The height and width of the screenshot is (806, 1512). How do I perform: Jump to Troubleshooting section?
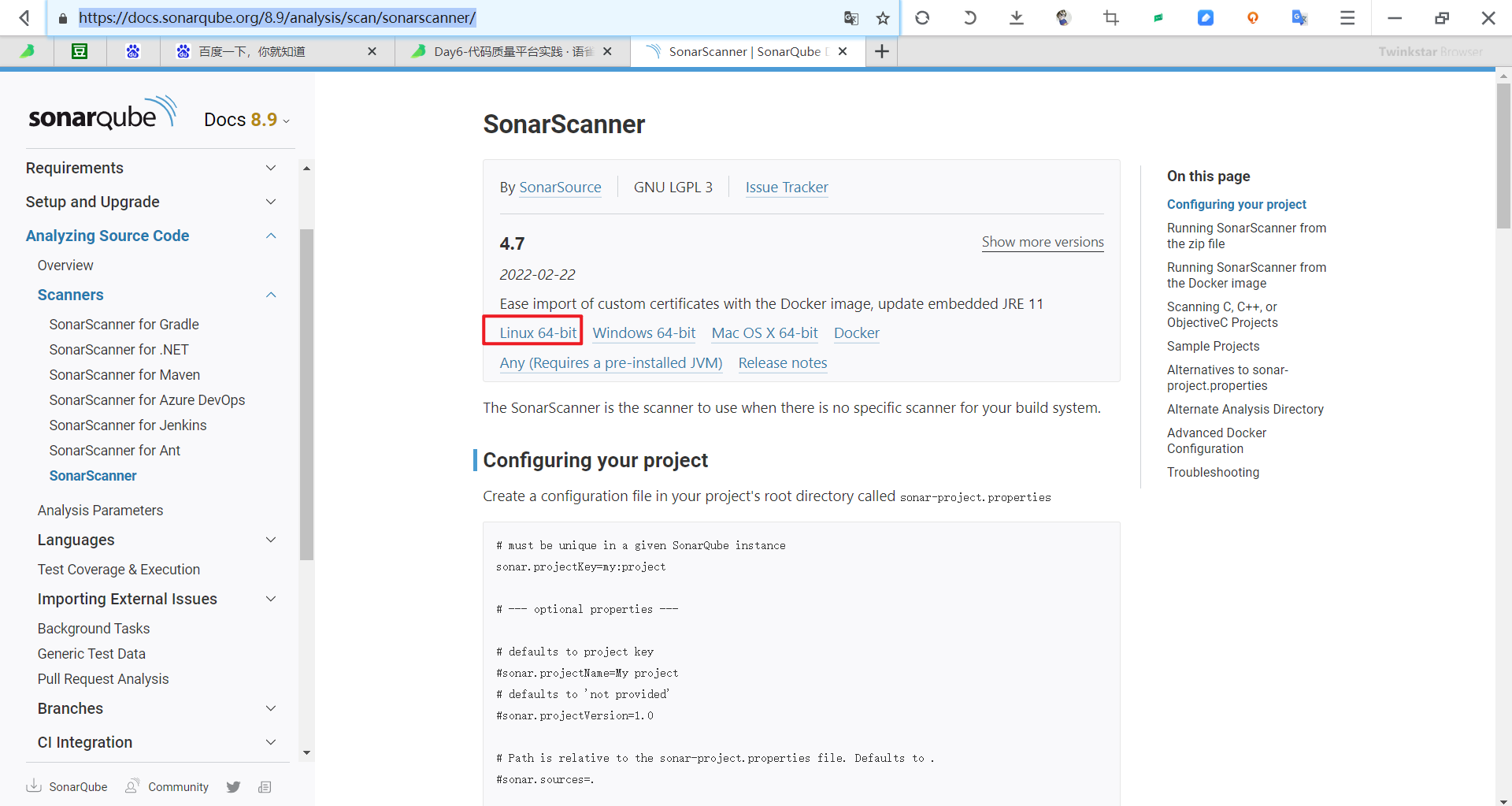tap(1214, 473)
